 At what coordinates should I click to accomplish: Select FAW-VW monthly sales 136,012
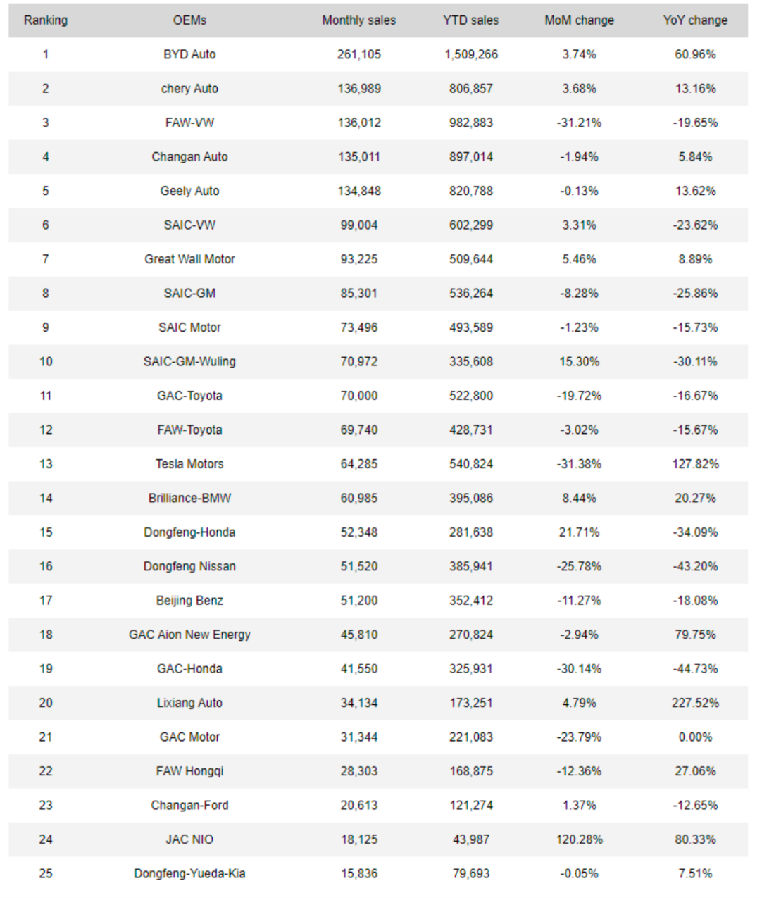point(359,123)
